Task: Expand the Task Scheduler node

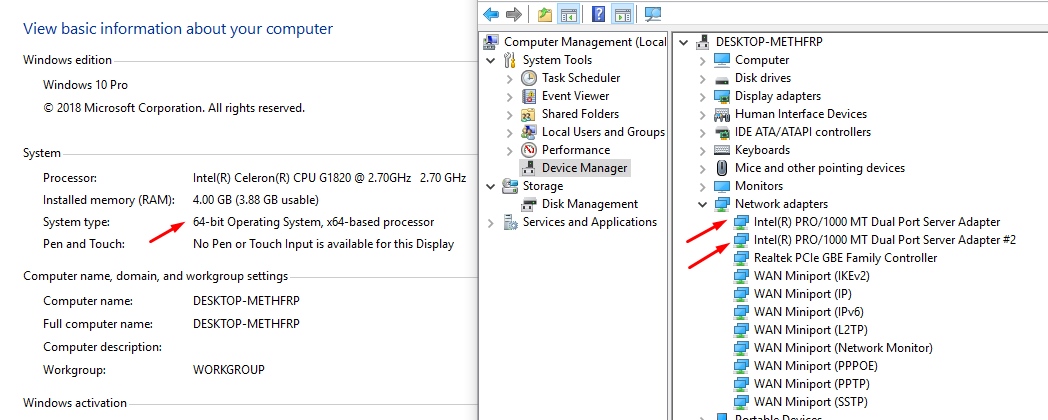Action: pyautogui.click(x=510, y=78)
